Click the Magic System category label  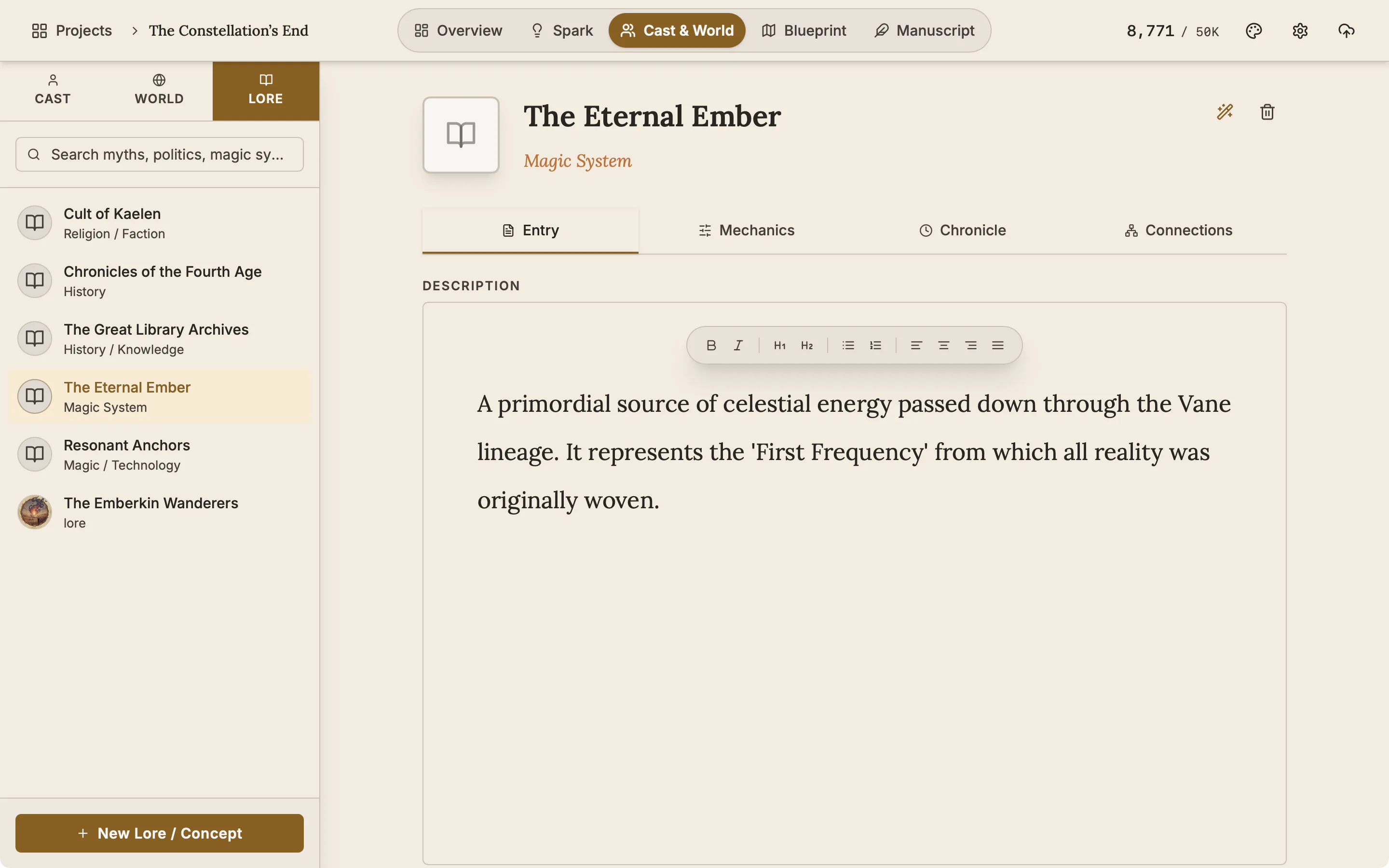click(x=577, y=162)
